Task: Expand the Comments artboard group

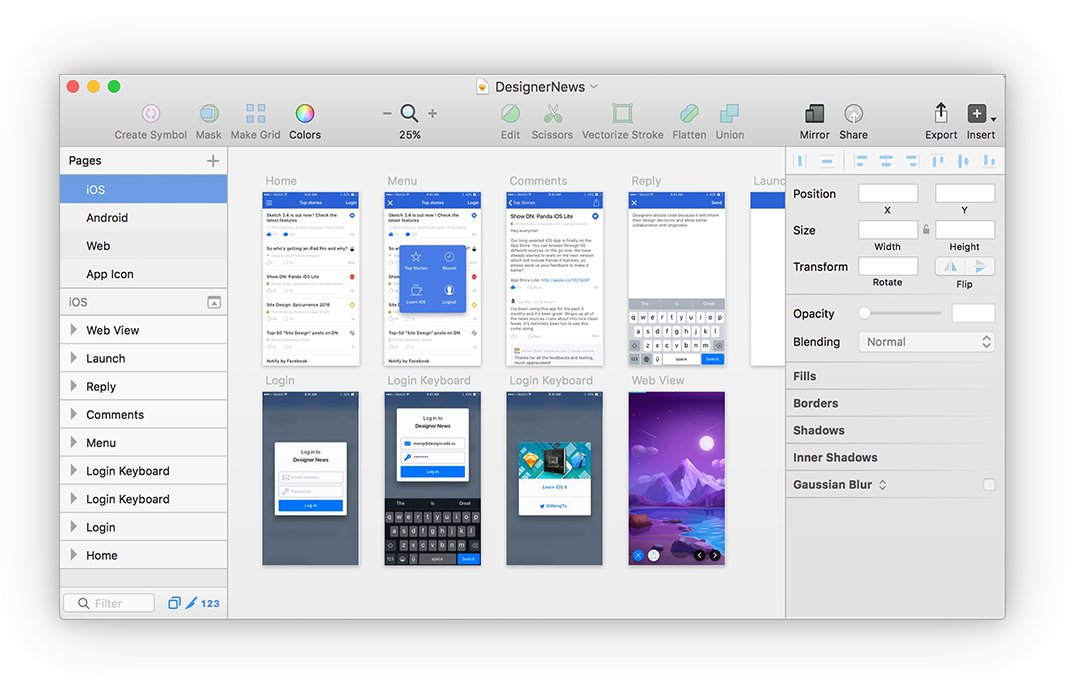Action: point(73,414)
